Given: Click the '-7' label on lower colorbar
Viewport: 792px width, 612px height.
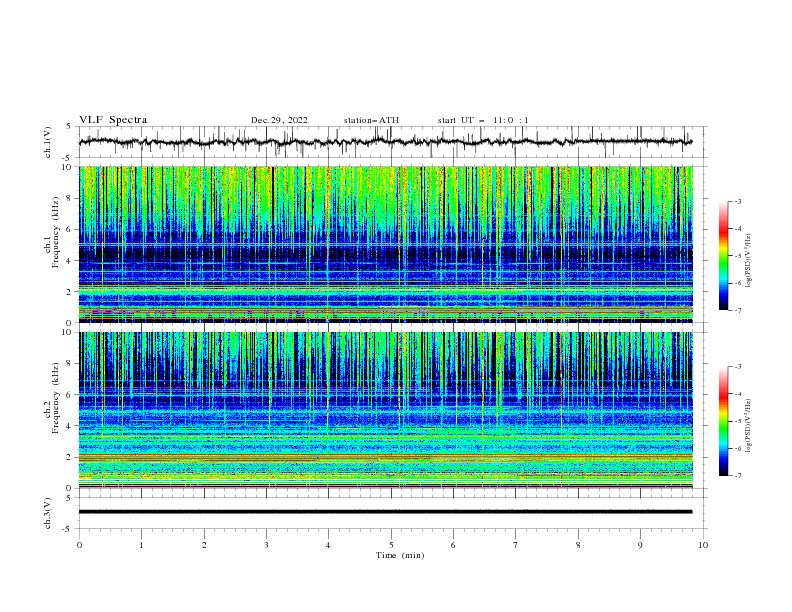Looking at the screenshot, I should [737, 476].
